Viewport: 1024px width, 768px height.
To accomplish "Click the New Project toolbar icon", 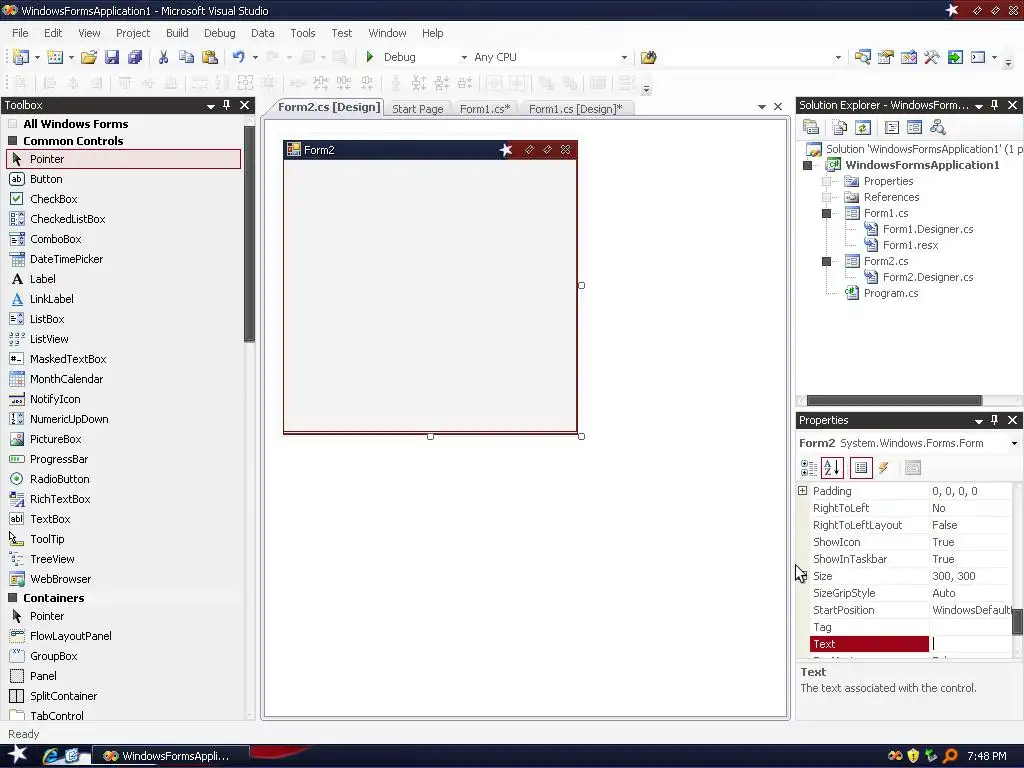I will tap(20, 57).
